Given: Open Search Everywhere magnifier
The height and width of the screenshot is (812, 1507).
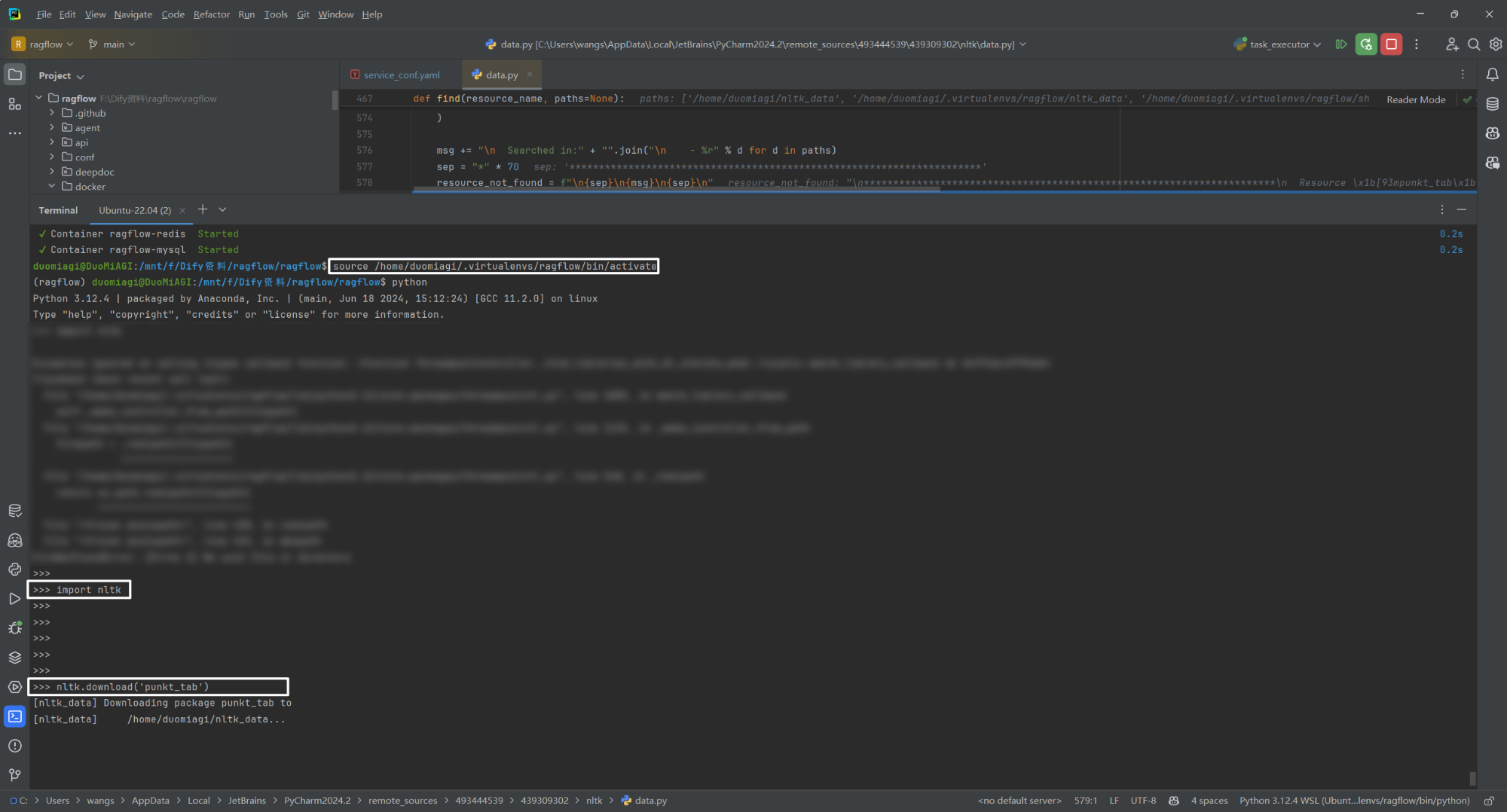Looking at the screenshot, I should (x=1474, y=44).
